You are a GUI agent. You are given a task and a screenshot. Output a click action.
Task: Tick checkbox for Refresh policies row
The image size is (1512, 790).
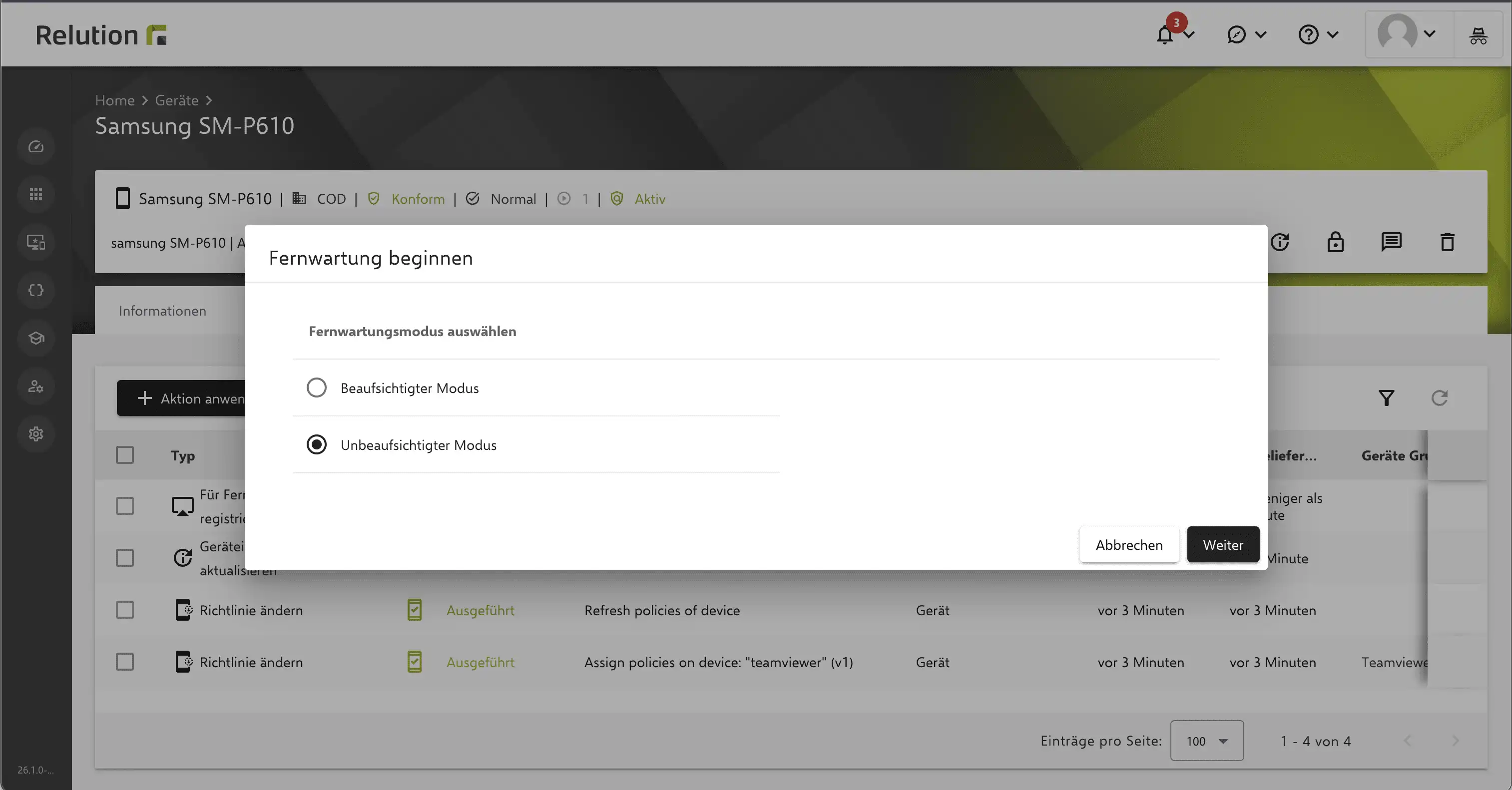[x=124, y=610]
